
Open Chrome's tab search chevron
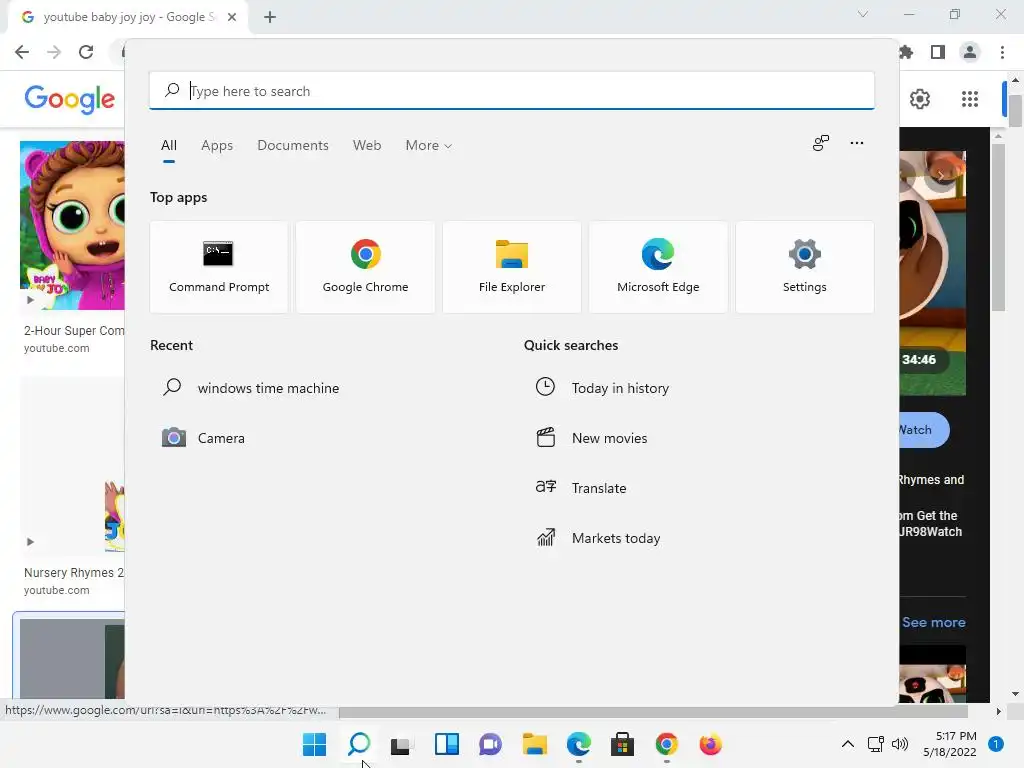[x=863, y=14]
